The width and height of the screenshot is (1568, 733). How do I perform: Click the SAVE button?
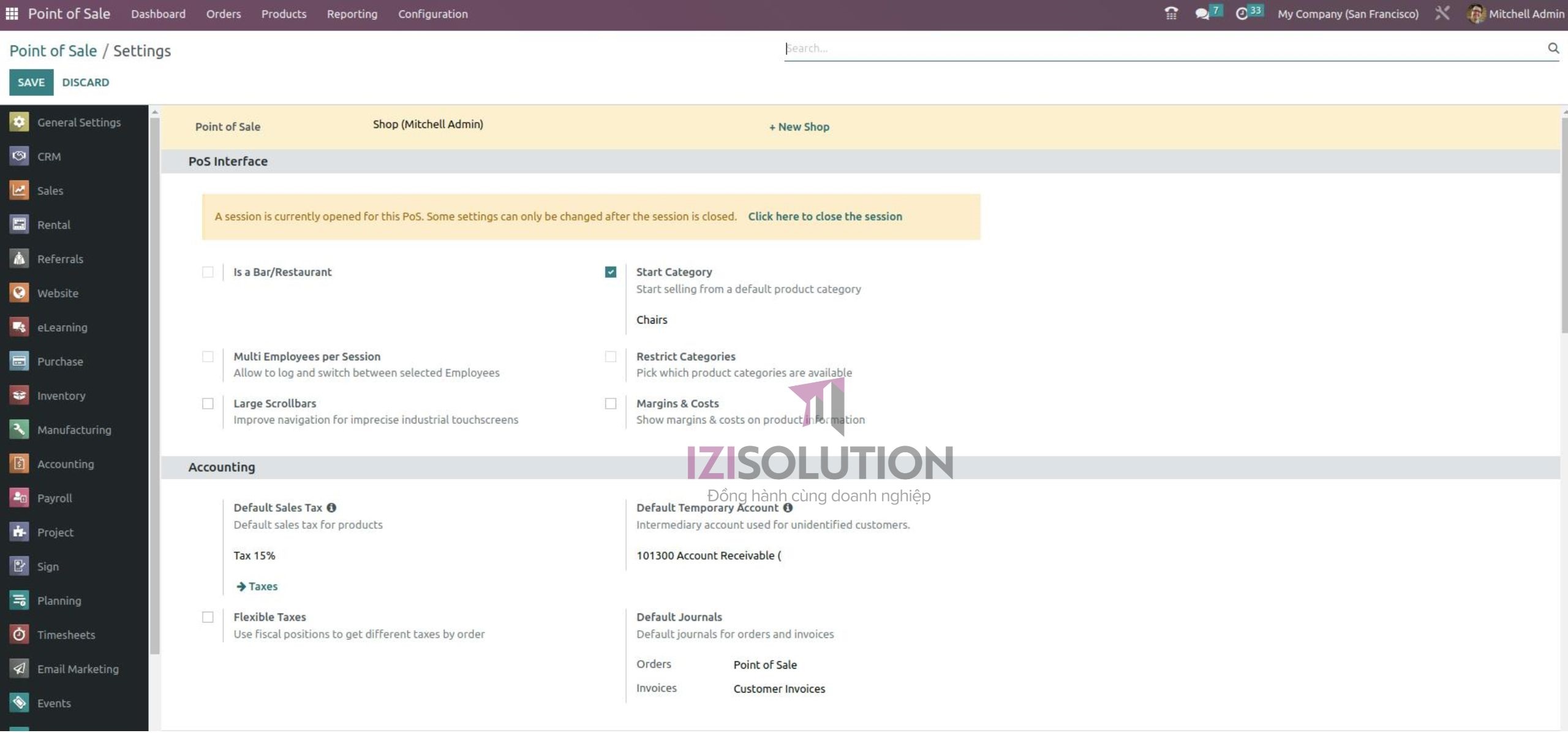[x=31, y=82]
